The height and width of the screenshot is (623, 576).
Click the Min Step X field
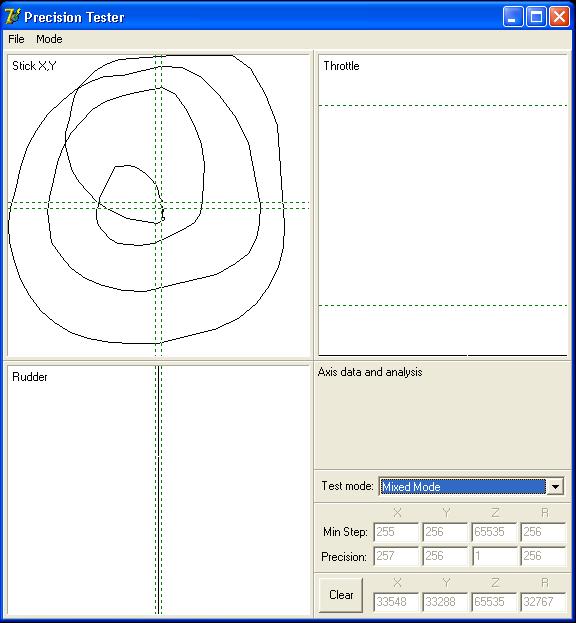pyautogui.click(x=396, y=532)
